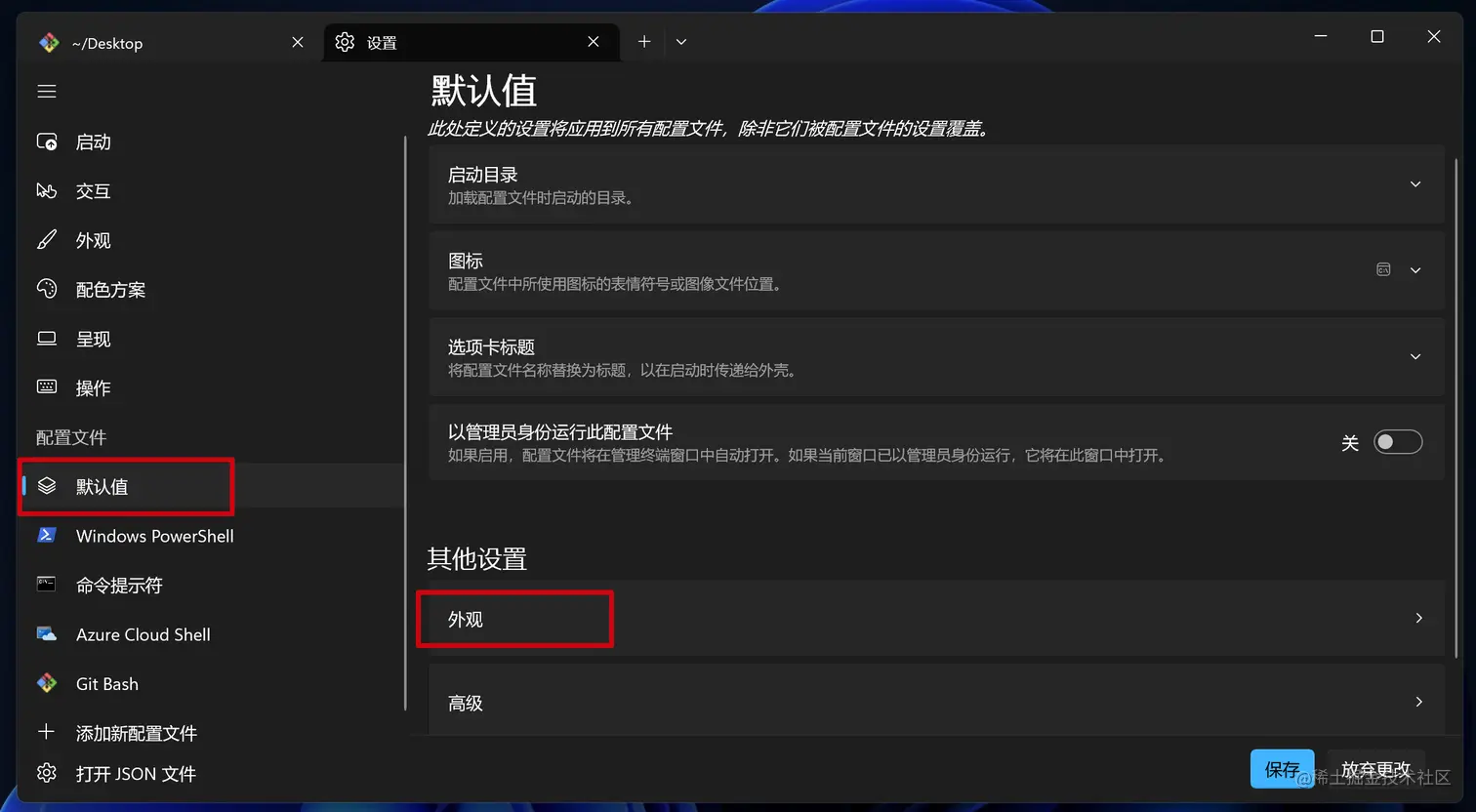Switch to the 设置 tab
The height and width of the screenshot is (812, 1476).
(x=471, y=43)
